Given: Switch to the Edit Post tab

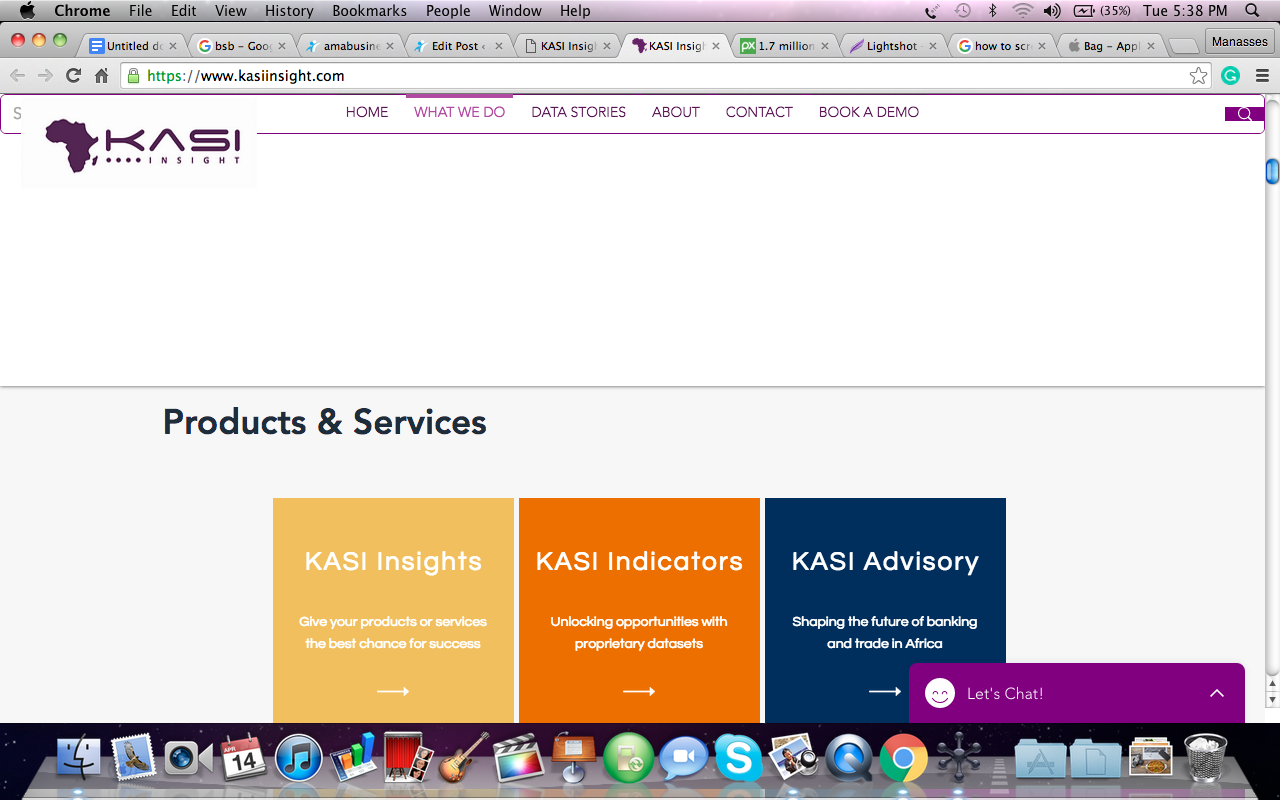Looking at the screenshot, I should pyautogui.click(x=458, y=46).
